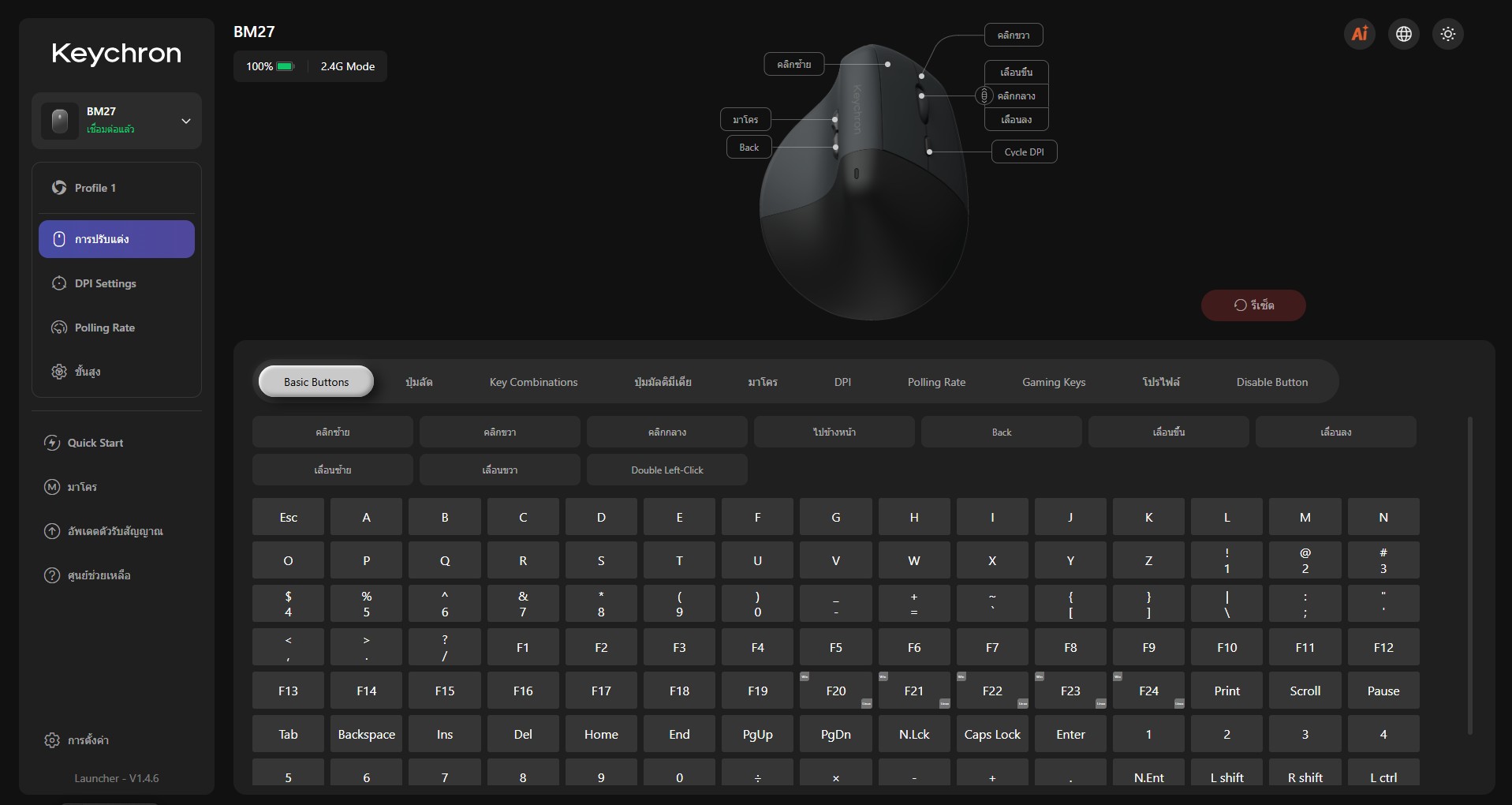Screen dimensions: 1512x805
Task: Click the help center question icon
Action: [x=52, y=575]
